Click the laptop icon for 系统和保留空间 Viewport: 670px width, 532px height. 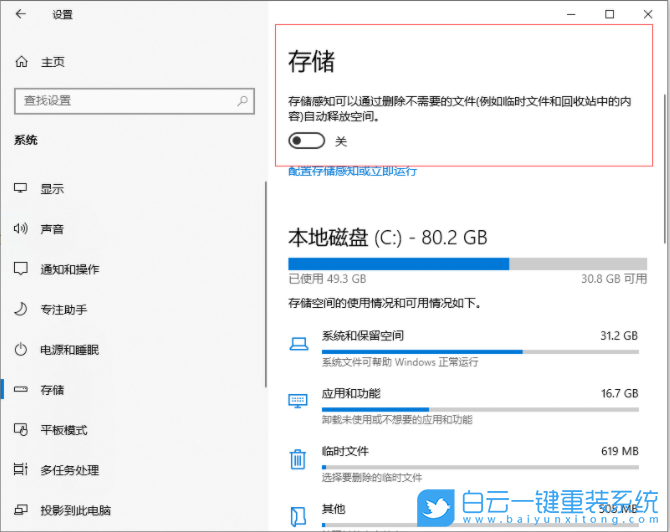pos(299,344)
